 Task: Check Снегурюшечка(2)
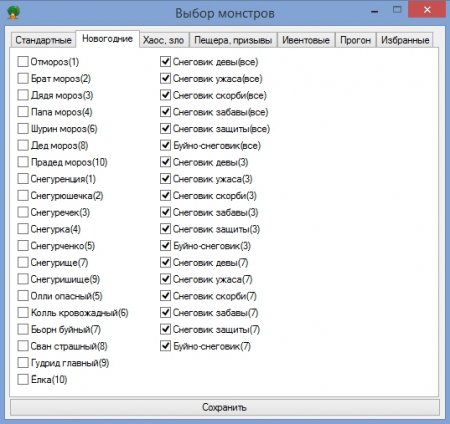(x=23, y=195)
